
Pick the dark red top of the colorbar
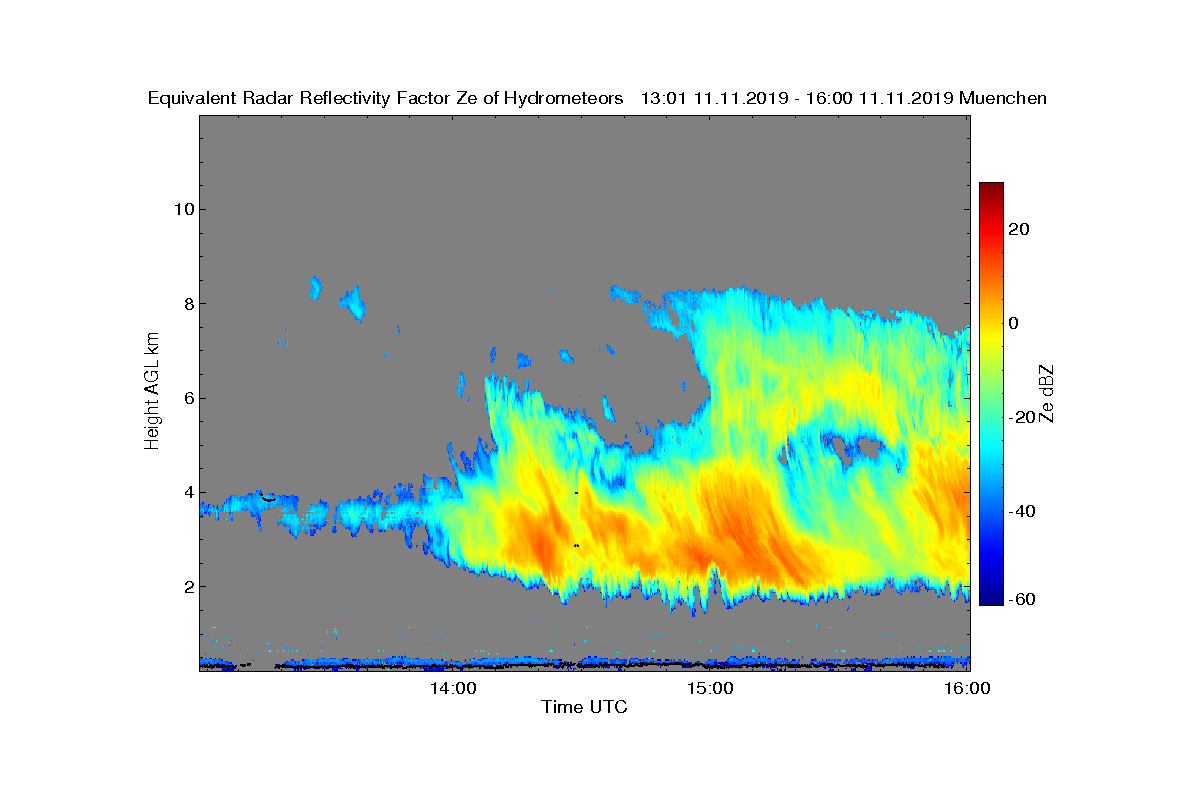991,188
